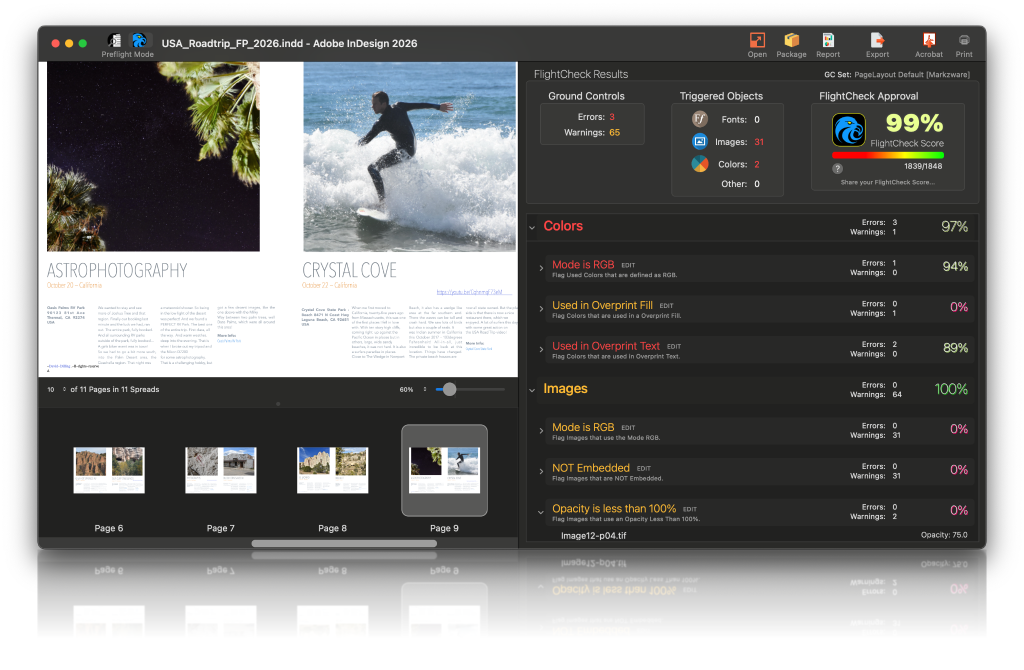Image resolution: width=1024 pixels, height=670 pixels.
Task: Select the Page 6 thumbnail
Action: pyautogui.click(x=109, y=470)
